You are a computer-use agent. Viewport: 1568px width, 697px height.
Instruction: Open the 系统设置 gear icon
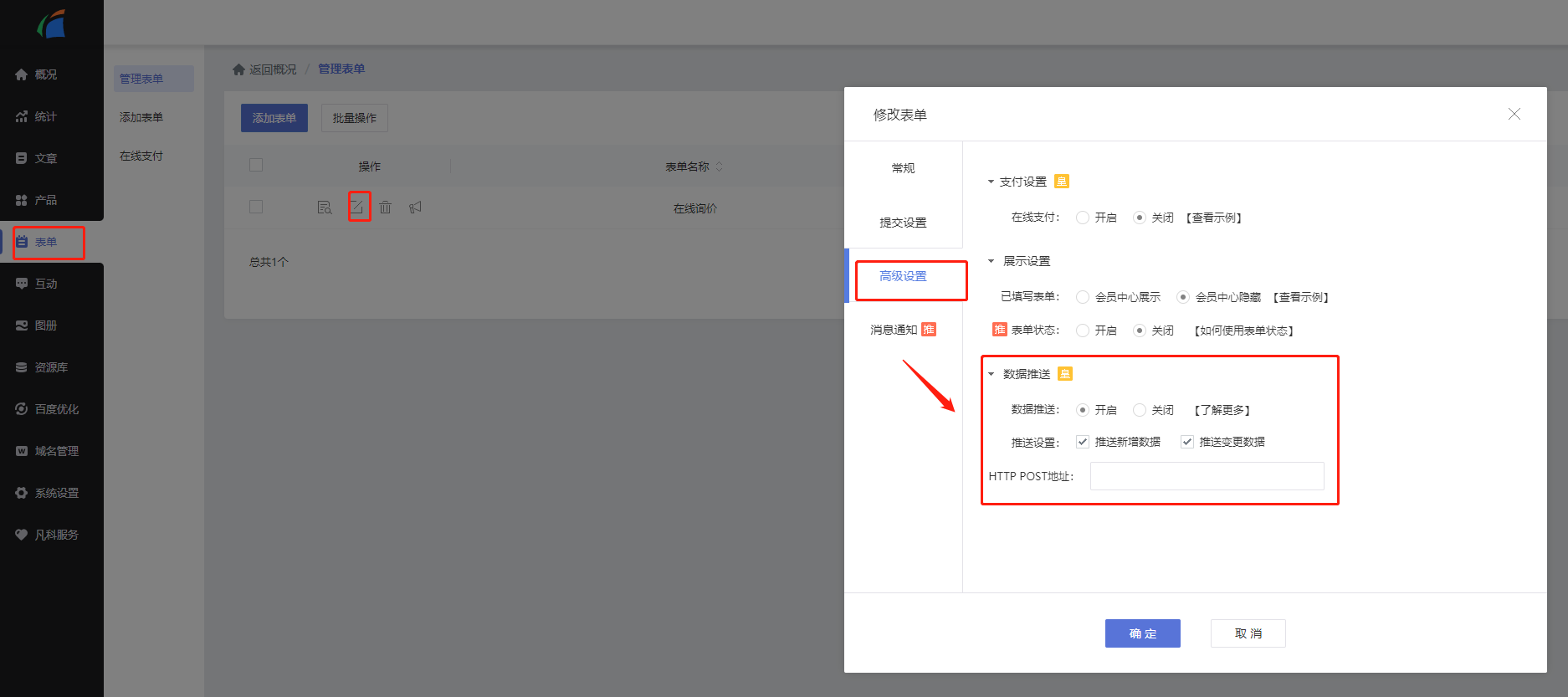pyautogui.click(x=22, y=493)
